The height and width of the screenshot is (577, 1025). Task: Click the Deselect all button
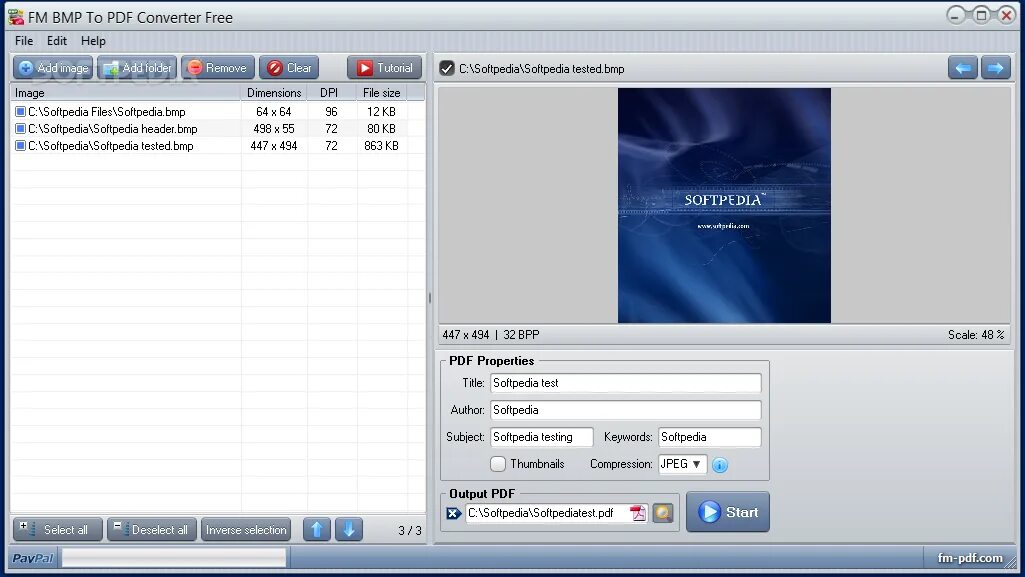(x=152, y=529)
